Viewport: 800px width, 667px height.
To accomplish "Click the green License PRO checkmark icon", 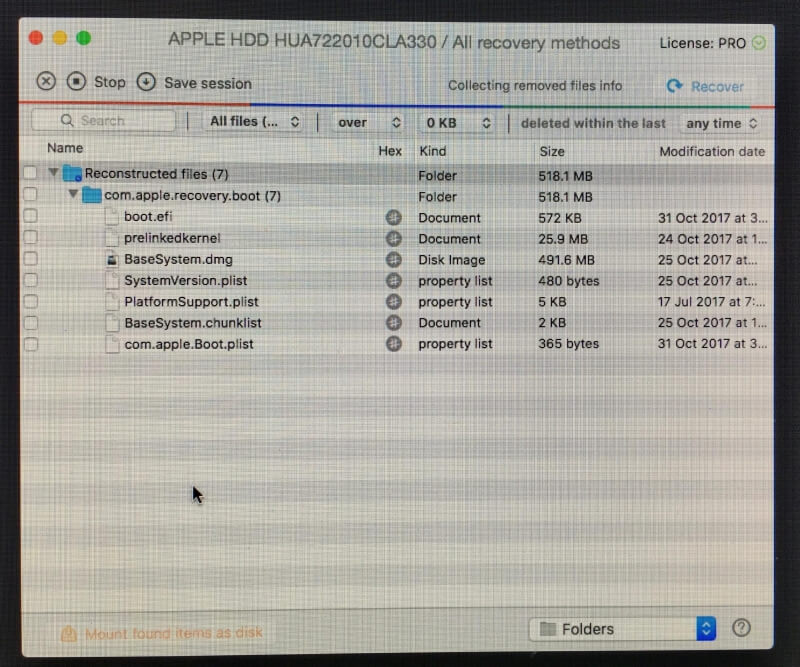I will (x=759, y=43).
